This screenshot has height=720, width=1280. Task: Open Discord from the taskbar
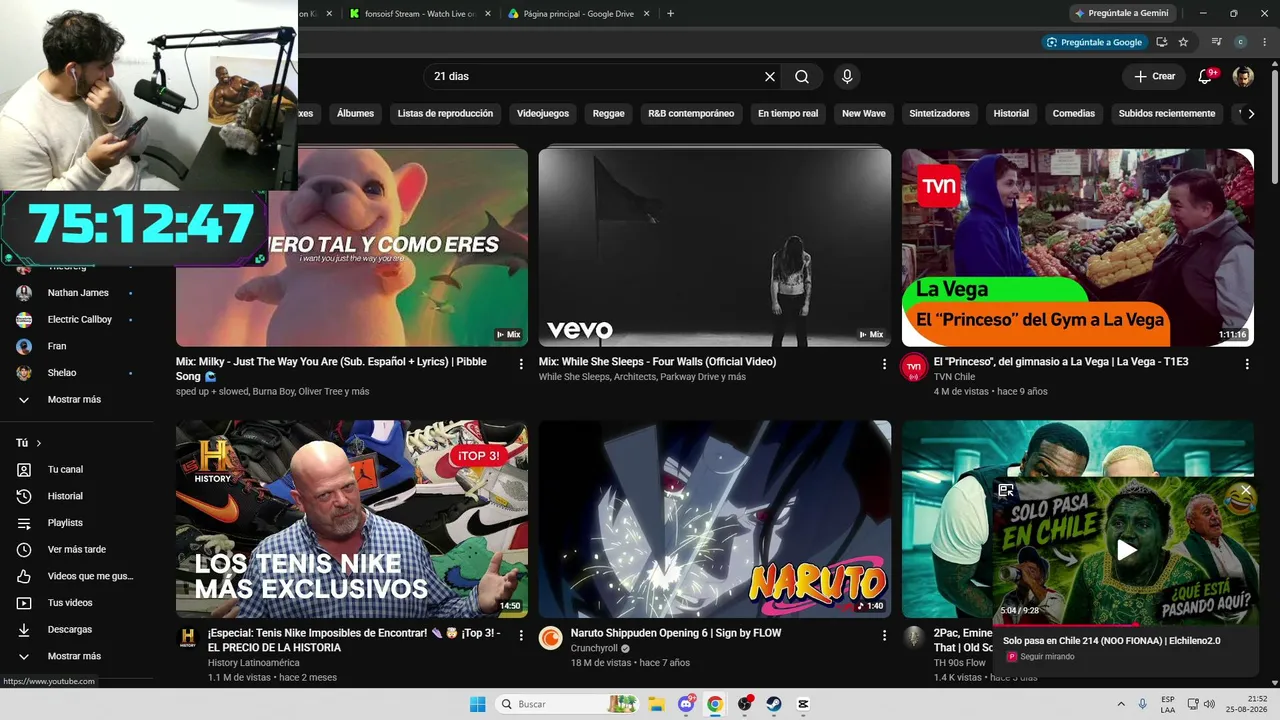[x=686, y=704]
